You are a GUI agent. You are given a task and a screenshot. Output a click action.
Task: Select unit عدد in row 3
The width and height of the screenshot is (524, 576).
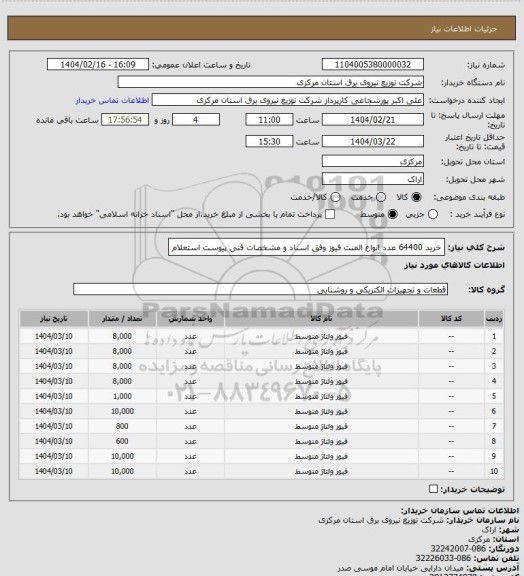190,367
